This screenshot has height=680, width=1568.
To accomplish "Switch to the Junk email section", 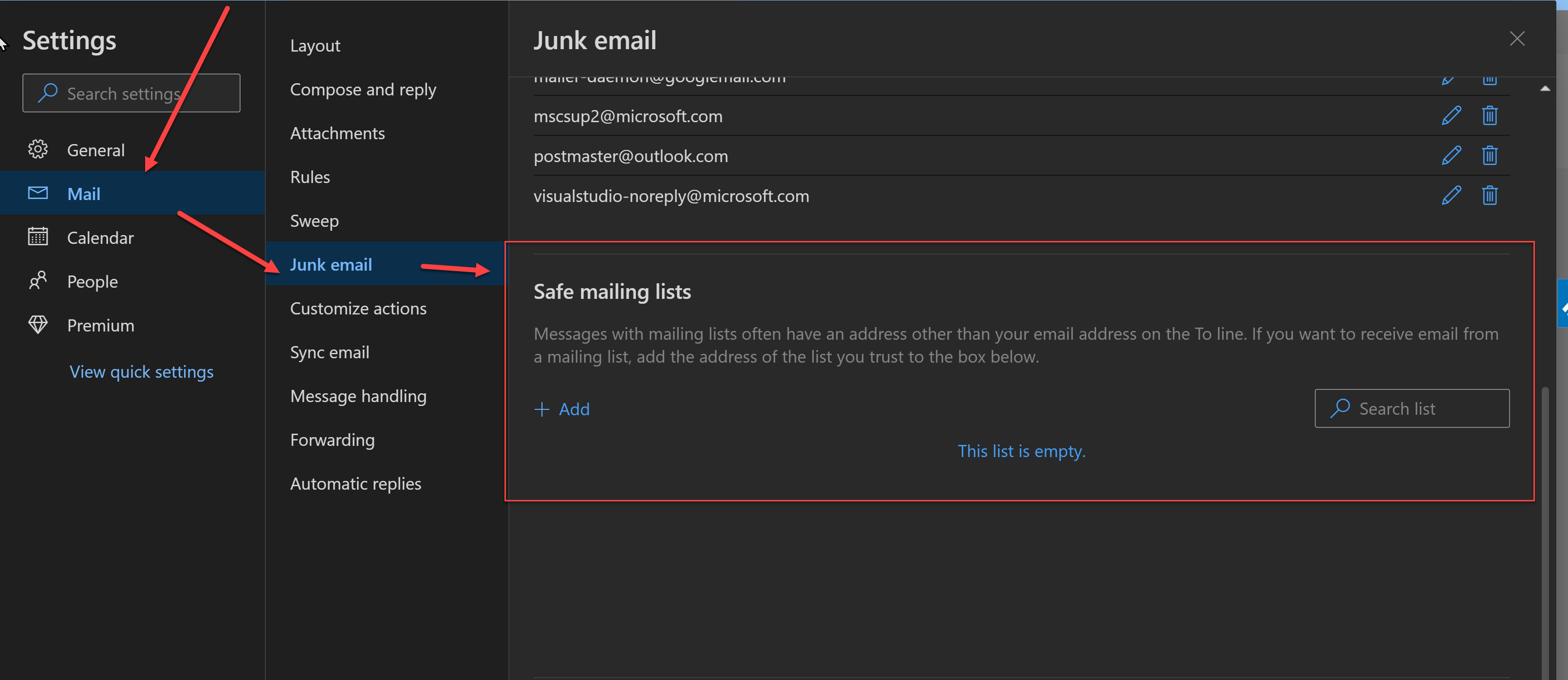I will coord(331,264).
